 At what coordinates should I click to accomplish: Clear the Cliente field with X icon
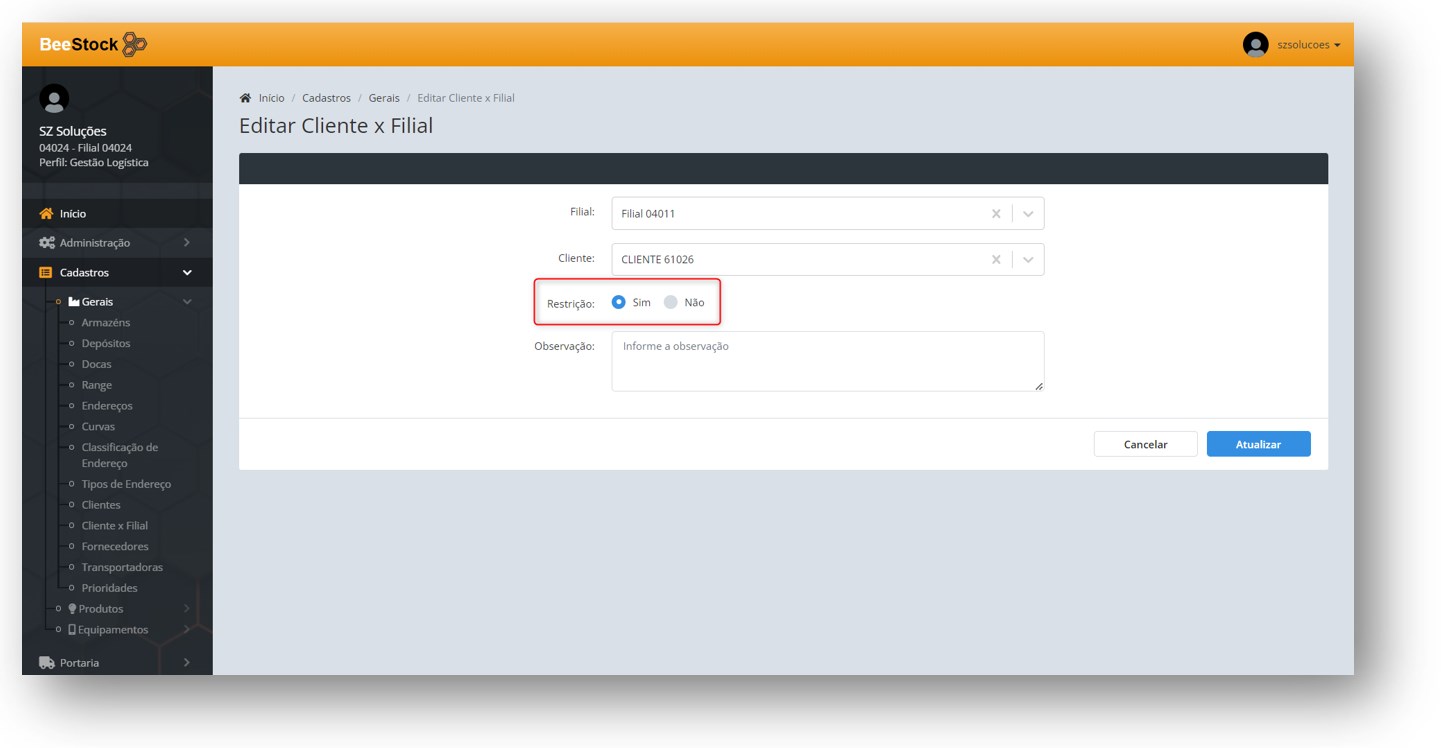tap(995, 260)
